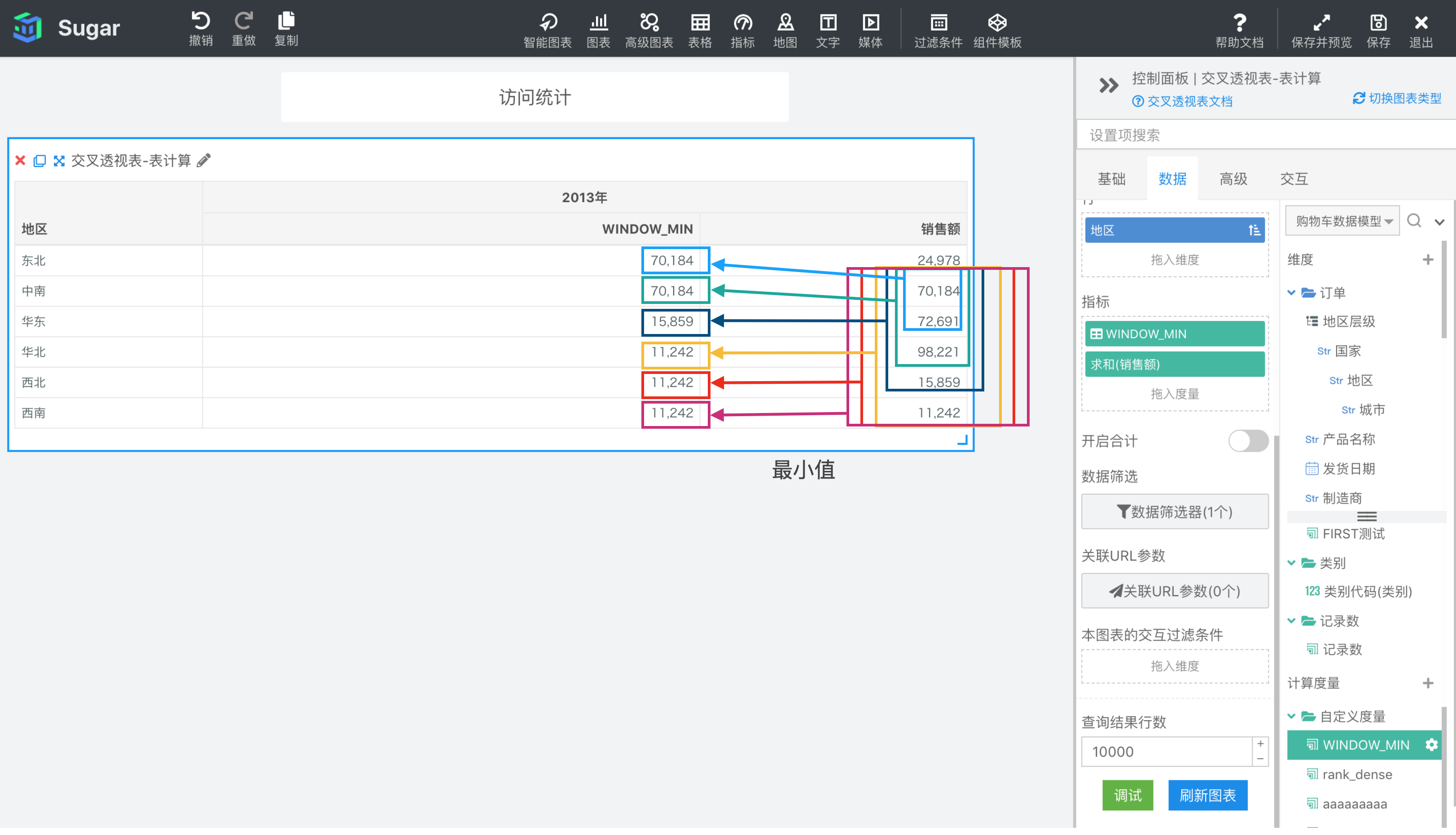Click 保存并预览 save and preview

tap(1321, 31)
